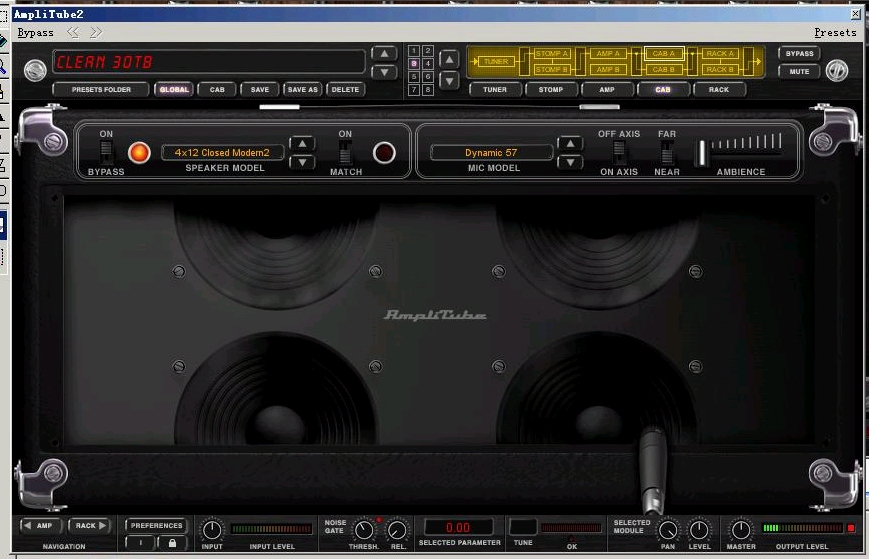Screen dimensions: 869x559
Task: Click the SAVE AS button
Action: coord(303,90)
